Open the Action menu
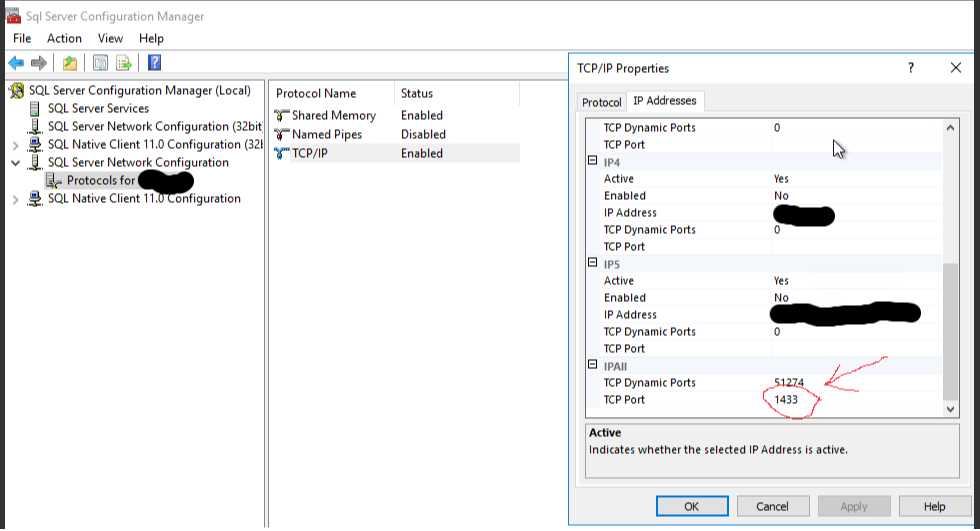 coord(64,38)
